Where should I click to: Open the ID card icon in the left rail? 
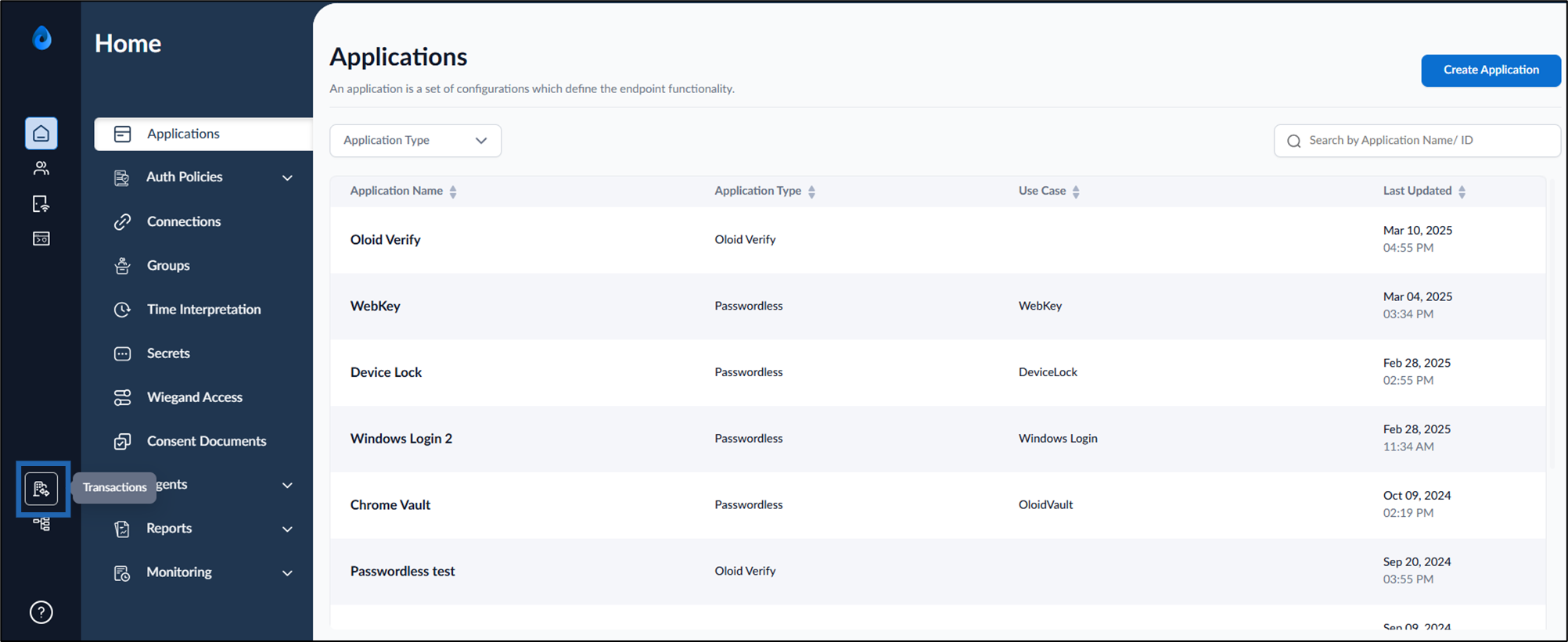point(41,239)
